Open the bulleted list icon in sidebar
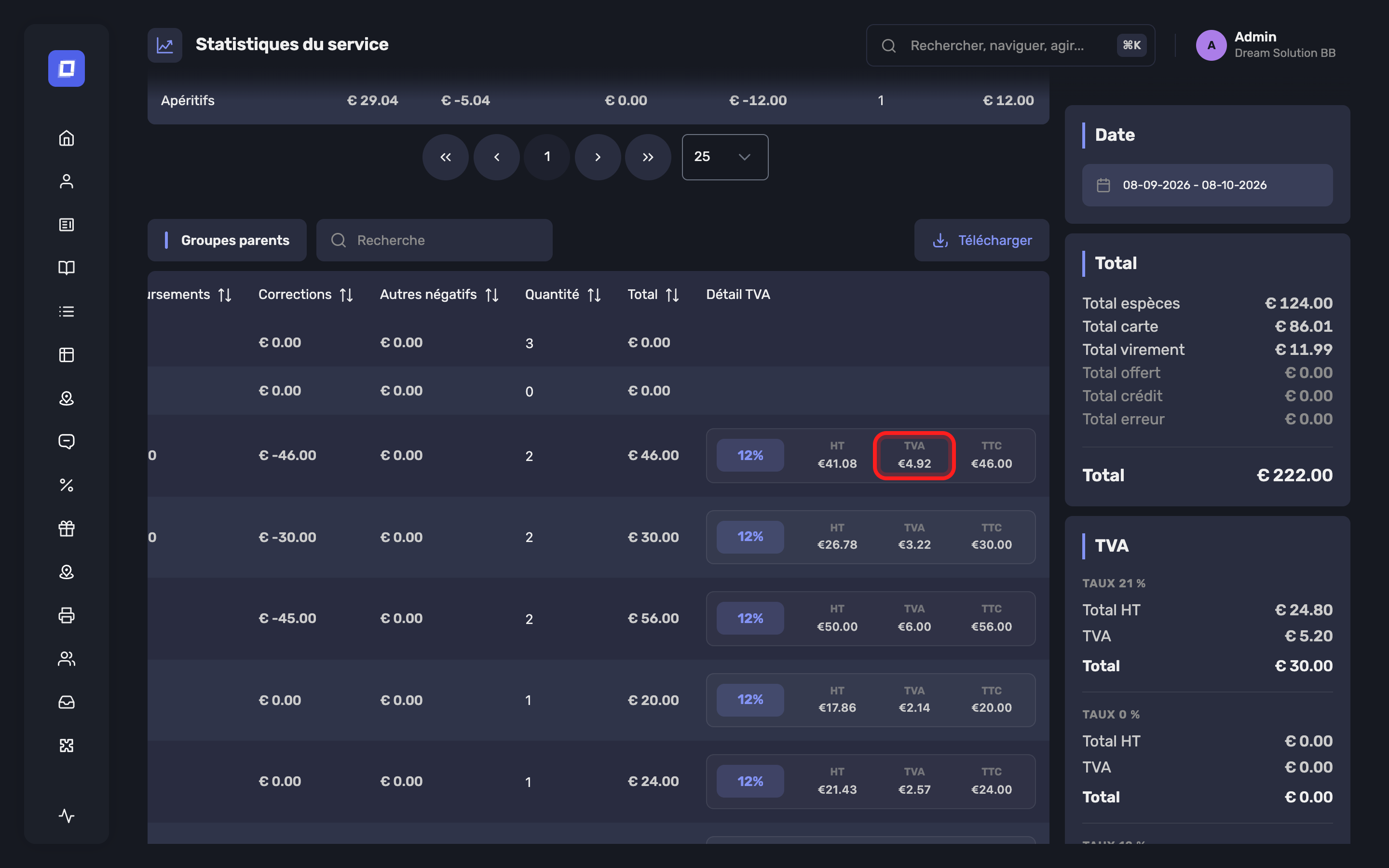 pyautogui.click(x=67, y=311)
